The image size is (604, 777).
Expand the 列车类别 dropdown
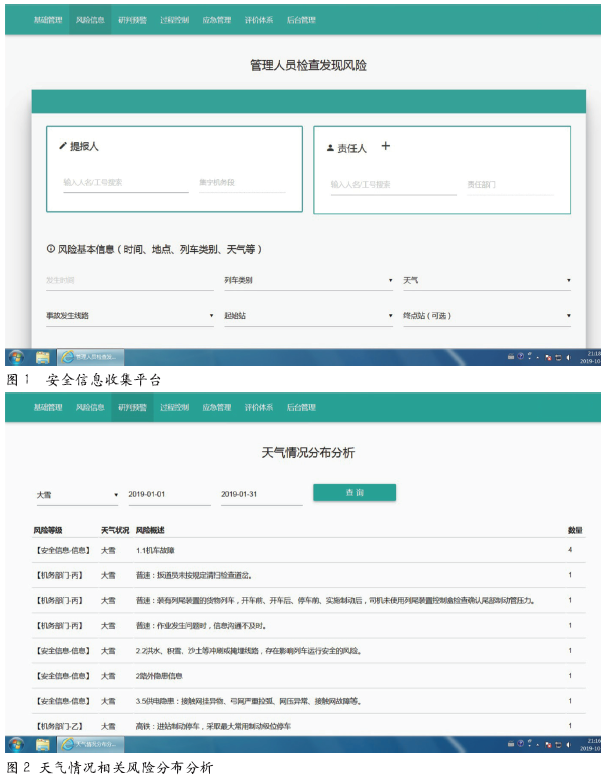click(x=307, y=280)
